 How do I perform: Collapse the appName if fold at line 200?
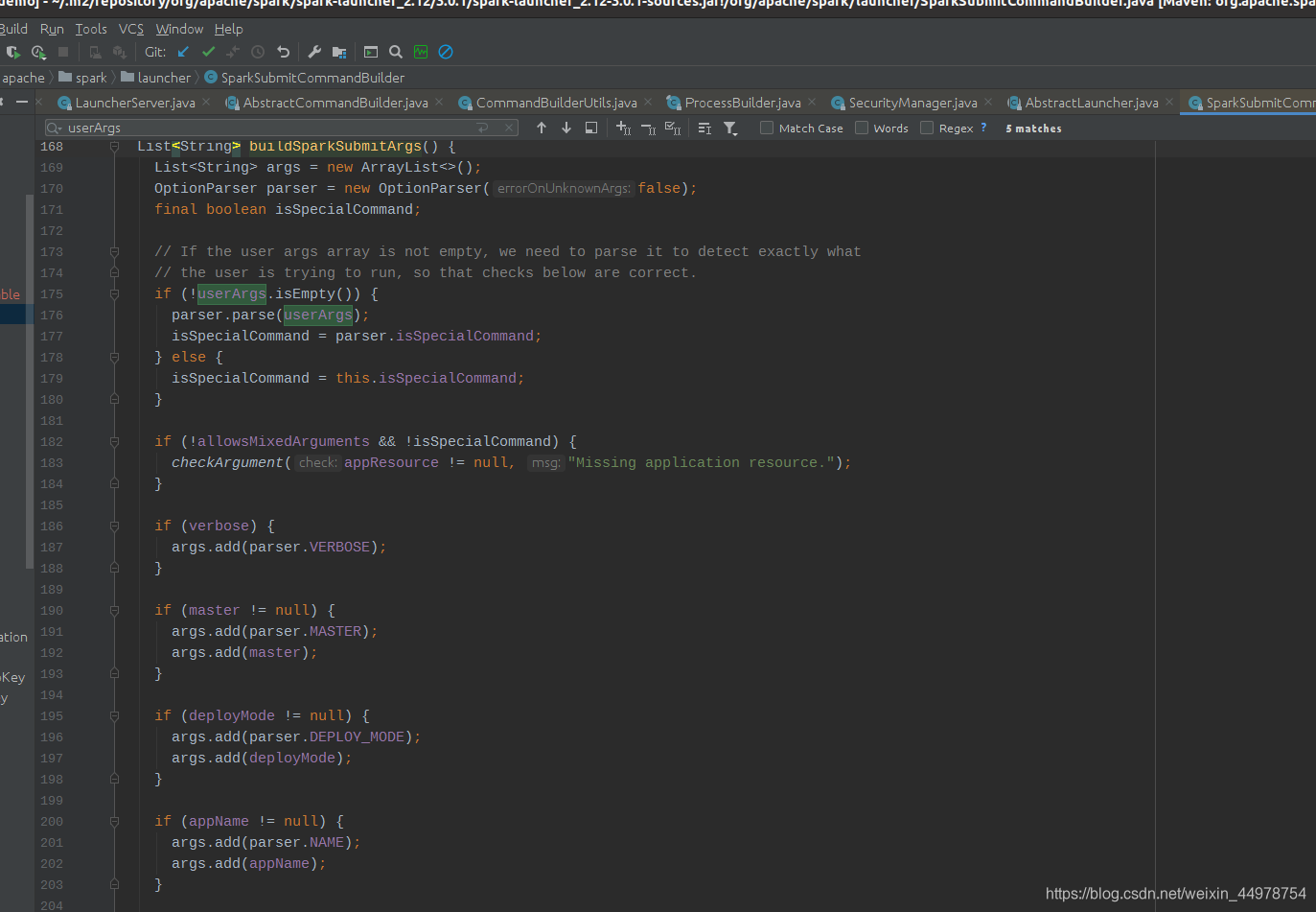pyautogui.click(x=114, y=822)
